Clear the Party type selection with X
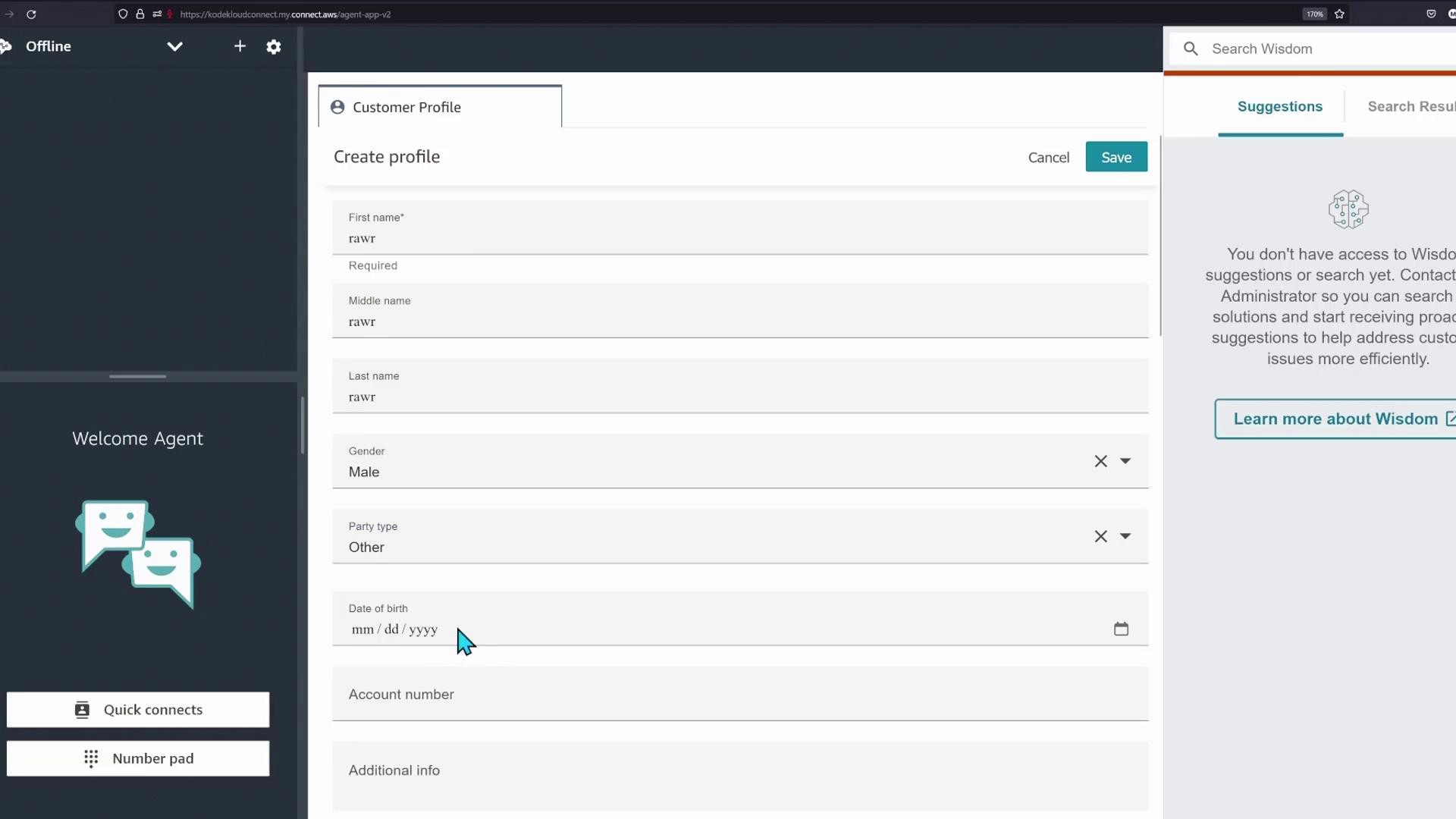The image size is (1456, 819). pos(1100,536)
